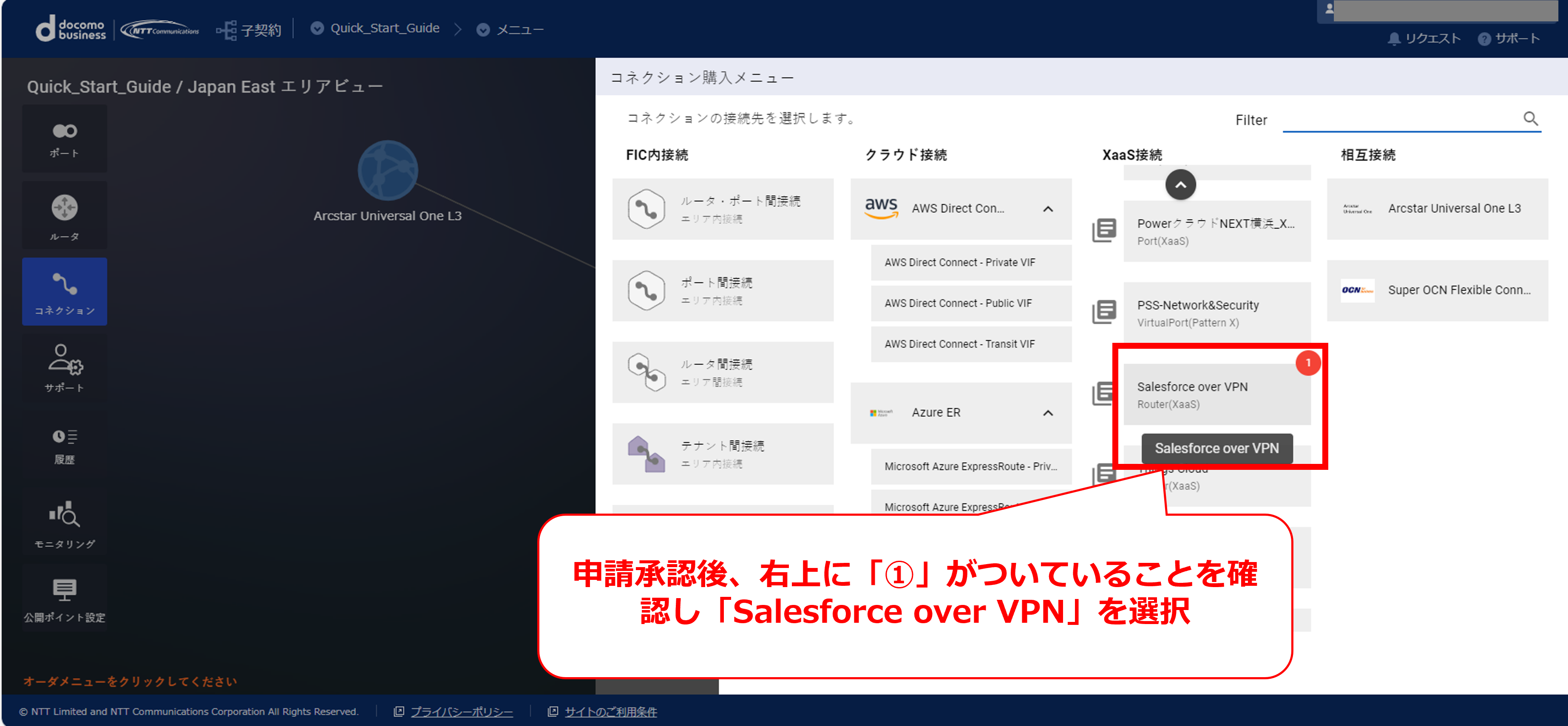This screenshot has height=726, width=1568.
Task: Click document icon beside Salesforce over VPN
Action: coord(1102,393)
